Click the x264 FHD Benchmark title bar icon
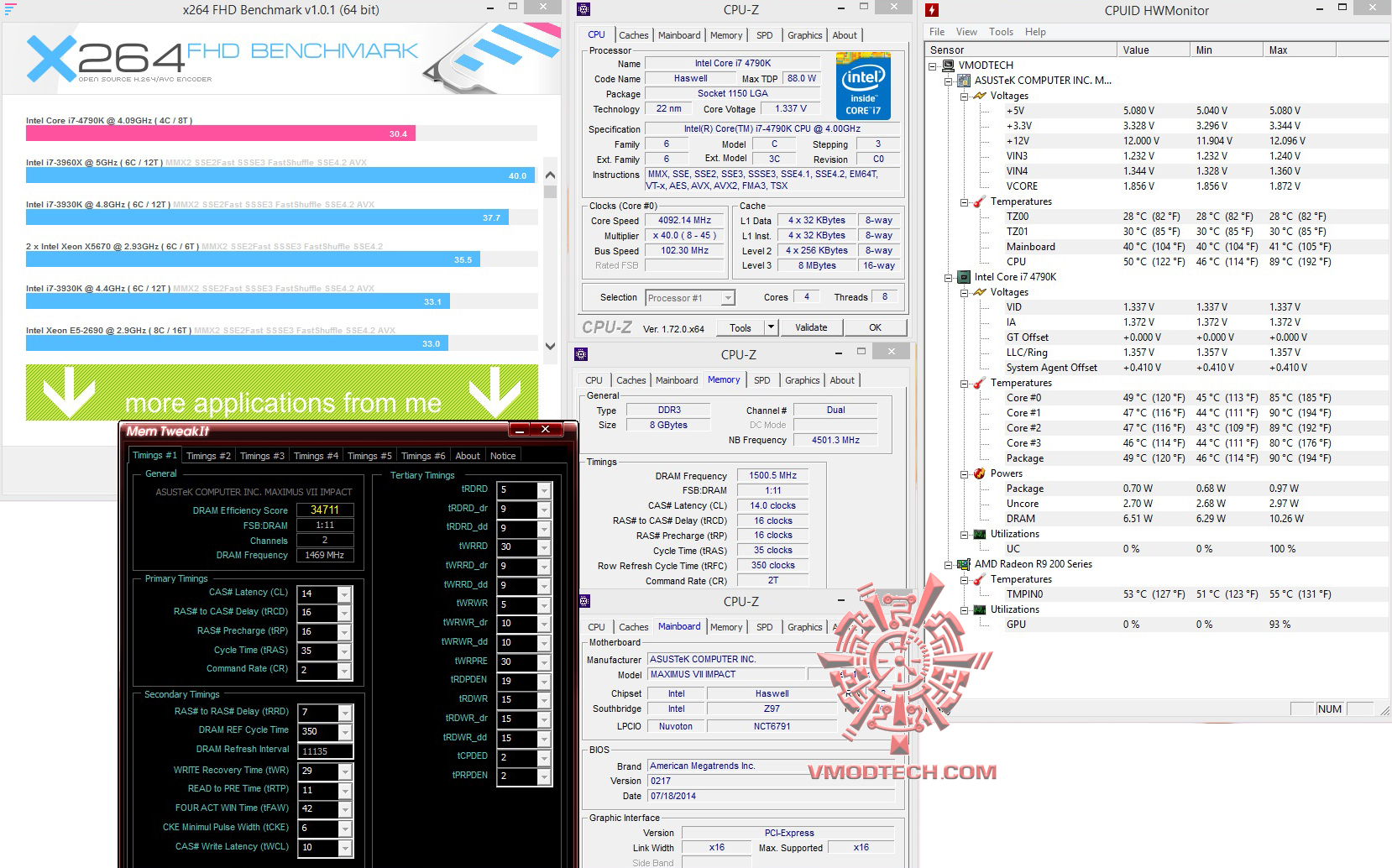This screenshot has height=868, width=1392. point(11,10)
